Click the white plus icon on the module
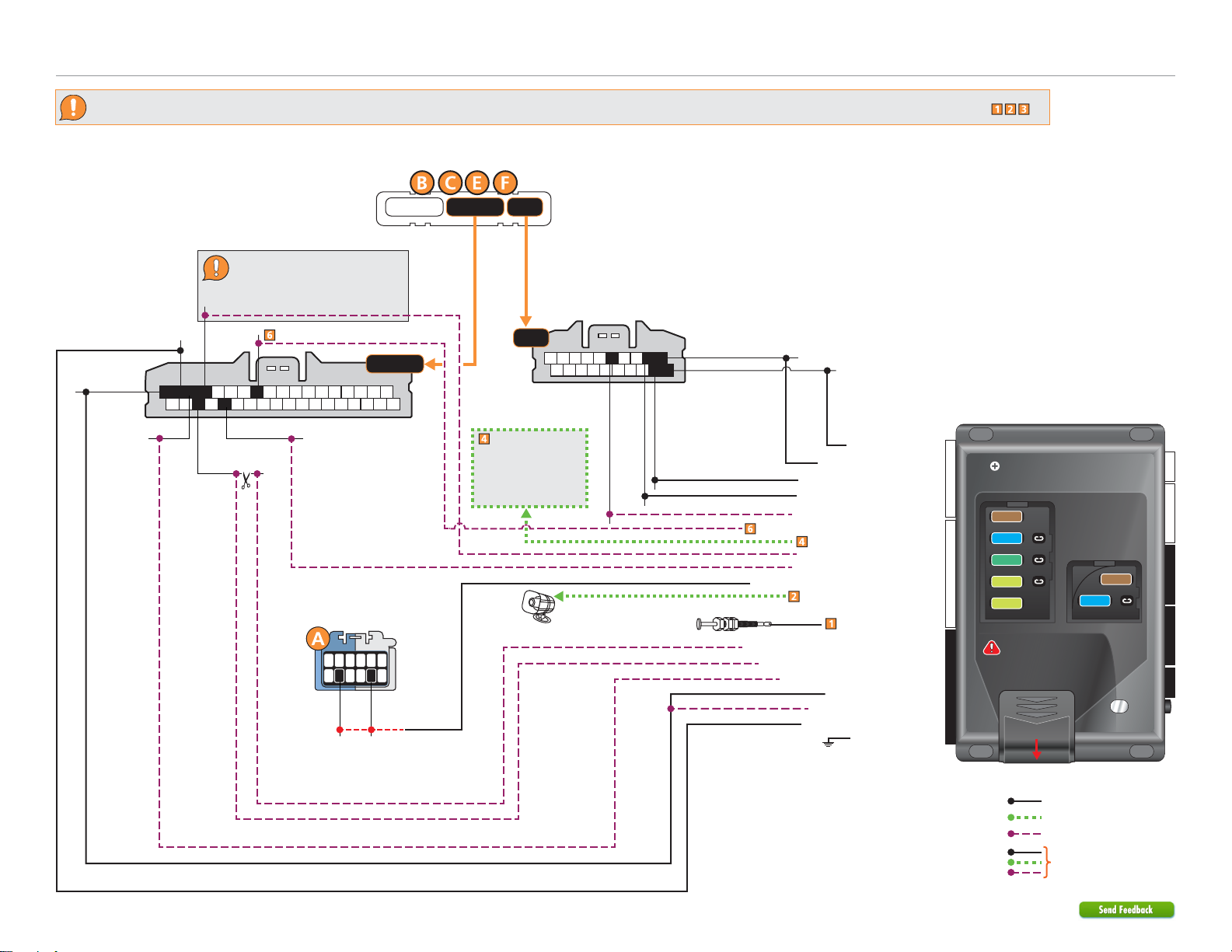1232x952 pixels. click(x=994, y=466)
